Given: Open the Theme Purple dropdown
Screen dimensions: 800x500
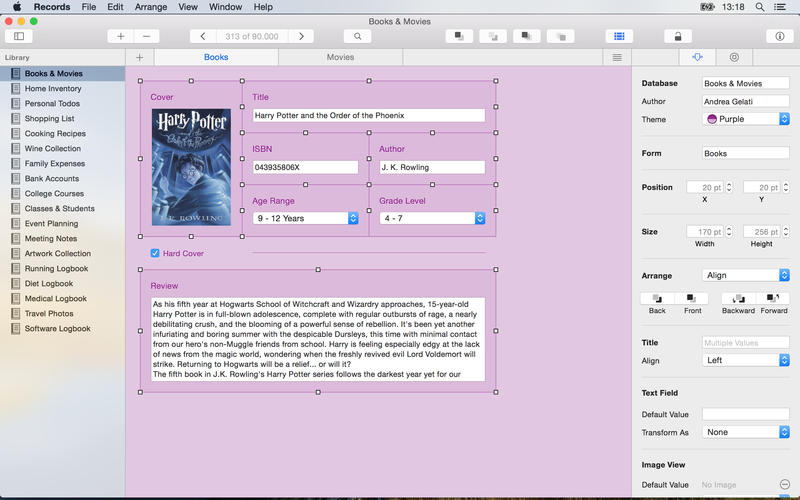Looking at the screenshot, I should coord(746,119).
